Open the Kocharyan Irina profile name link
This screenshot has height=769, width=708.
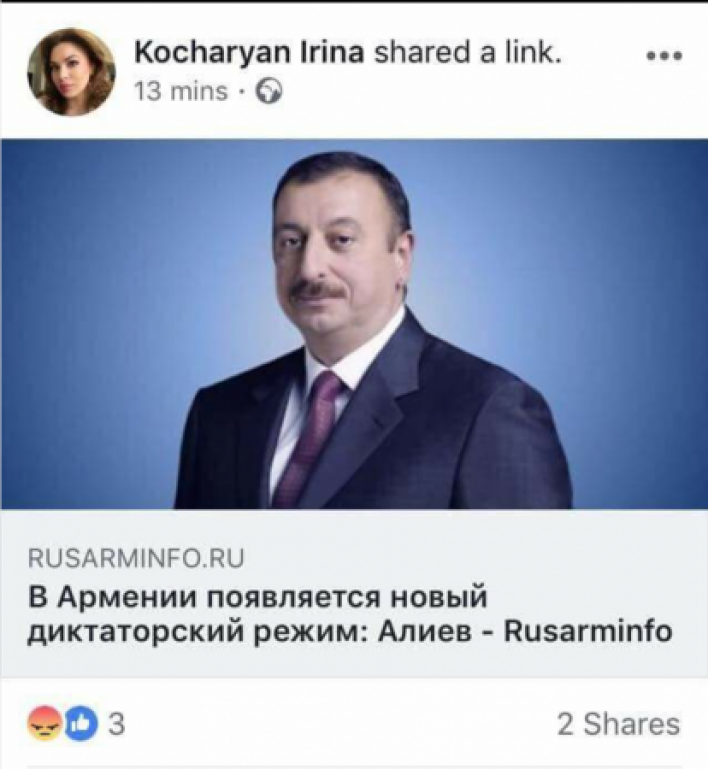249,53
